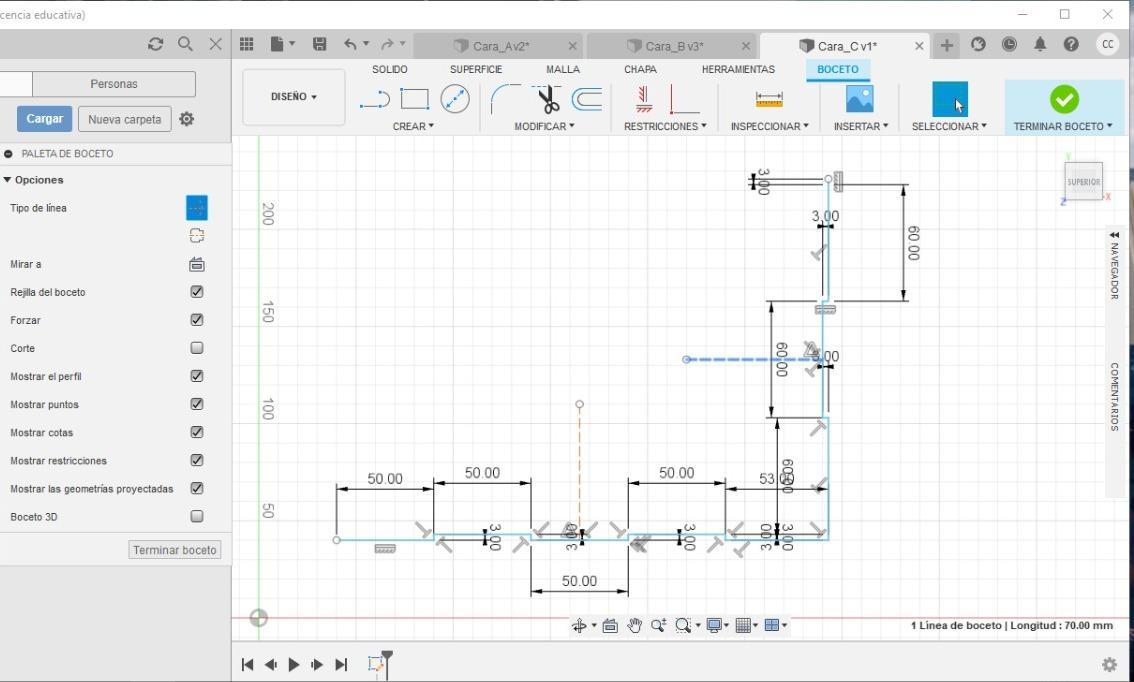The height and width of the screenshot is (682, 1134).
Task: Select the Pan hand tool
Action: [634, 626]
